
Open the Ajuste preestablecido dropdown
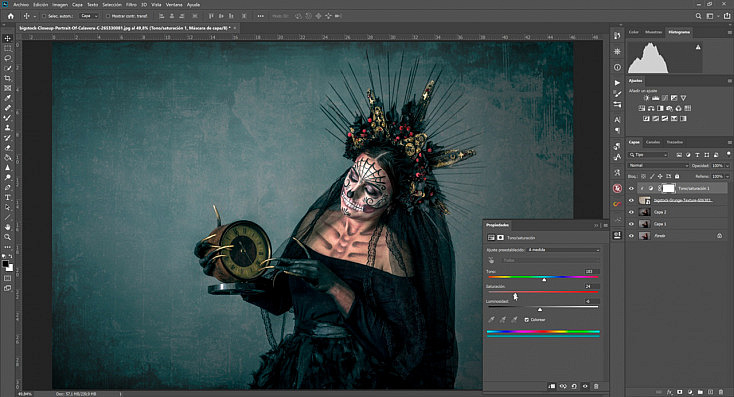coord(564,250)
